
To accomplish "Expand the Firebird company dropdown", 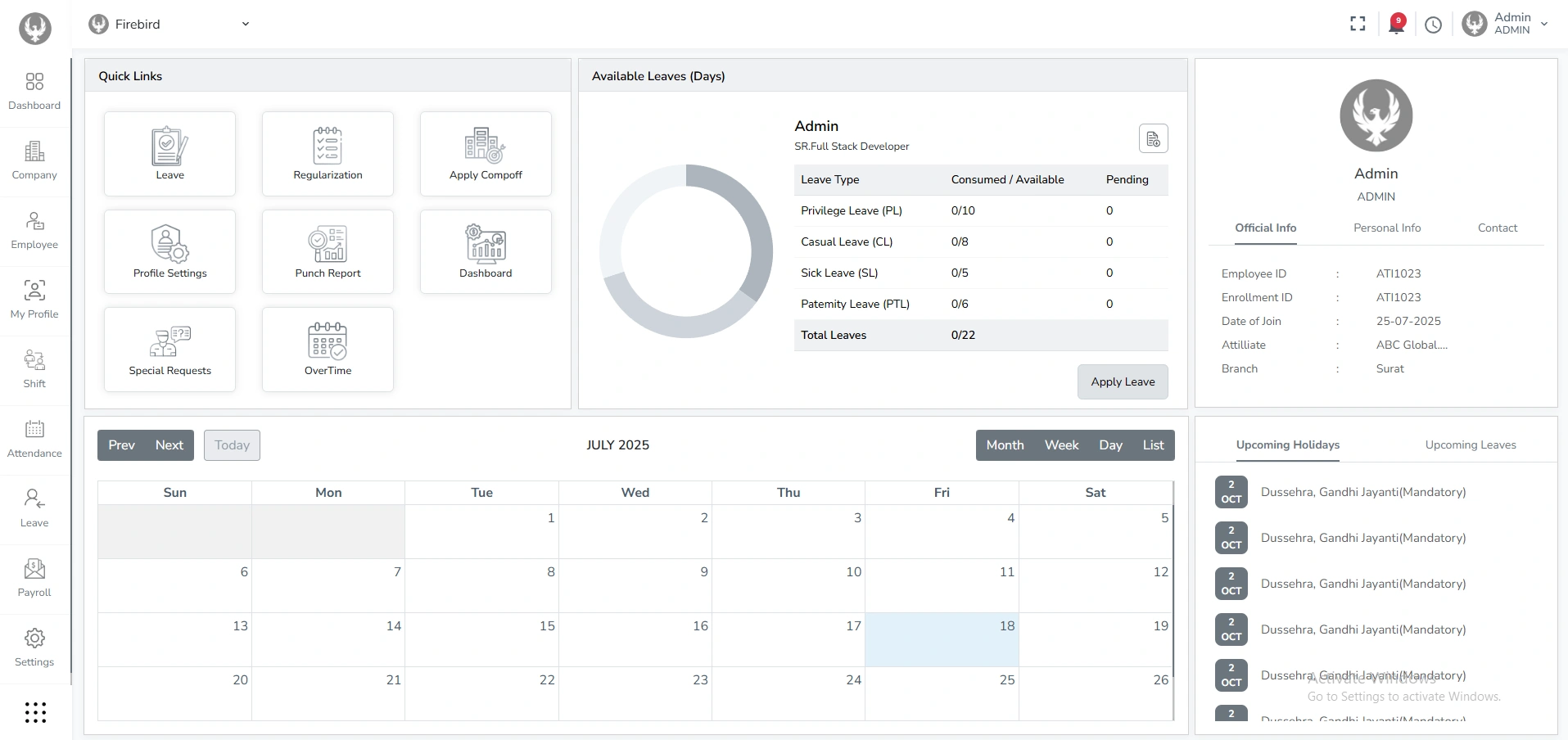I will [245, 25].
